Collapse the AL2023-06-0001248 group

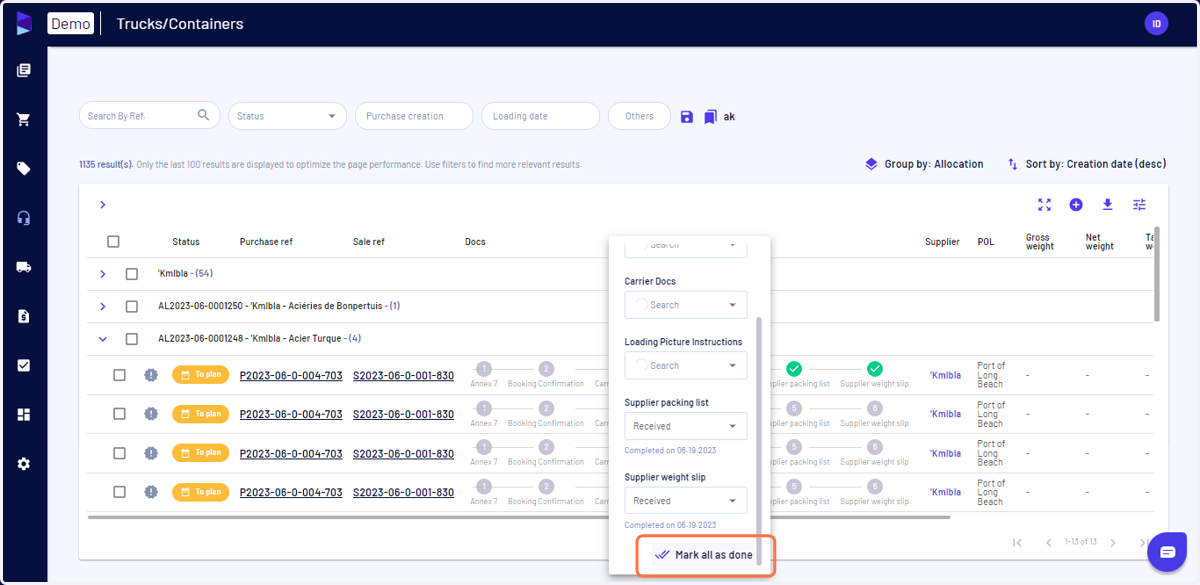[x=102, y=339]
